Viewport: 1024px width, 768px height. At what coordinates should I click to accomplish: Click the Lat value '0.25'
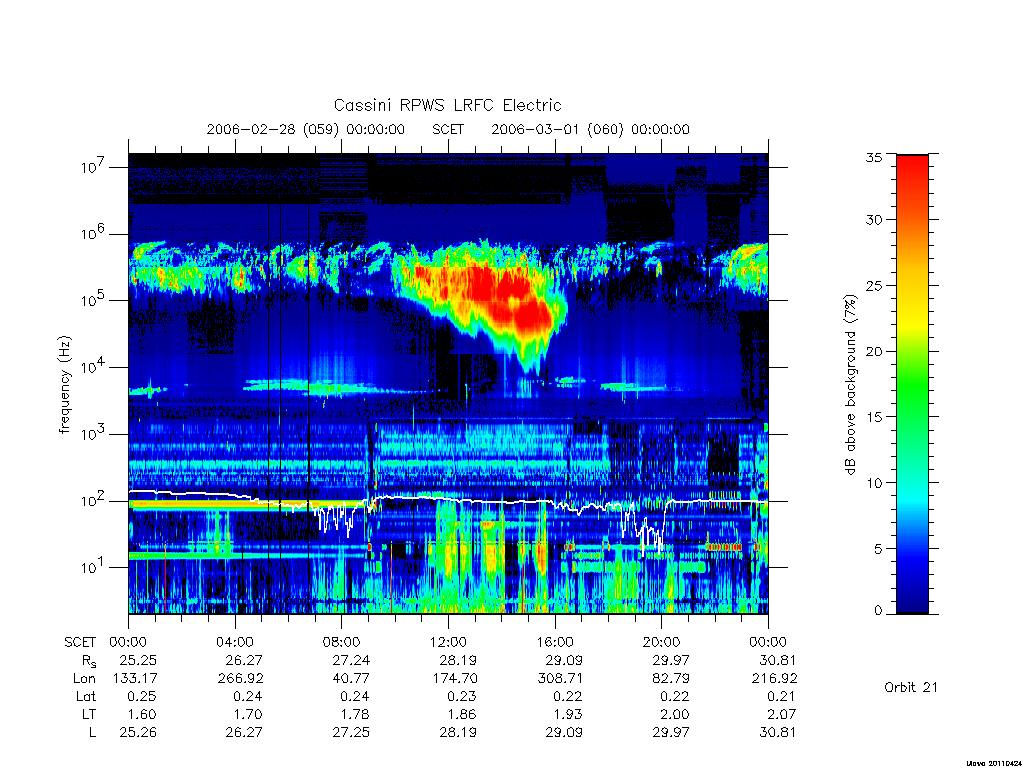(x=142, y=697)
